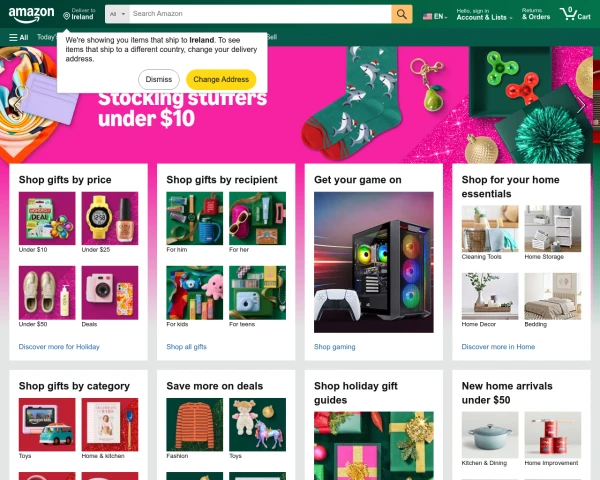Open the Home Storage thumbnail
This screenshot has width=600, height=480.
click(553, 229)
